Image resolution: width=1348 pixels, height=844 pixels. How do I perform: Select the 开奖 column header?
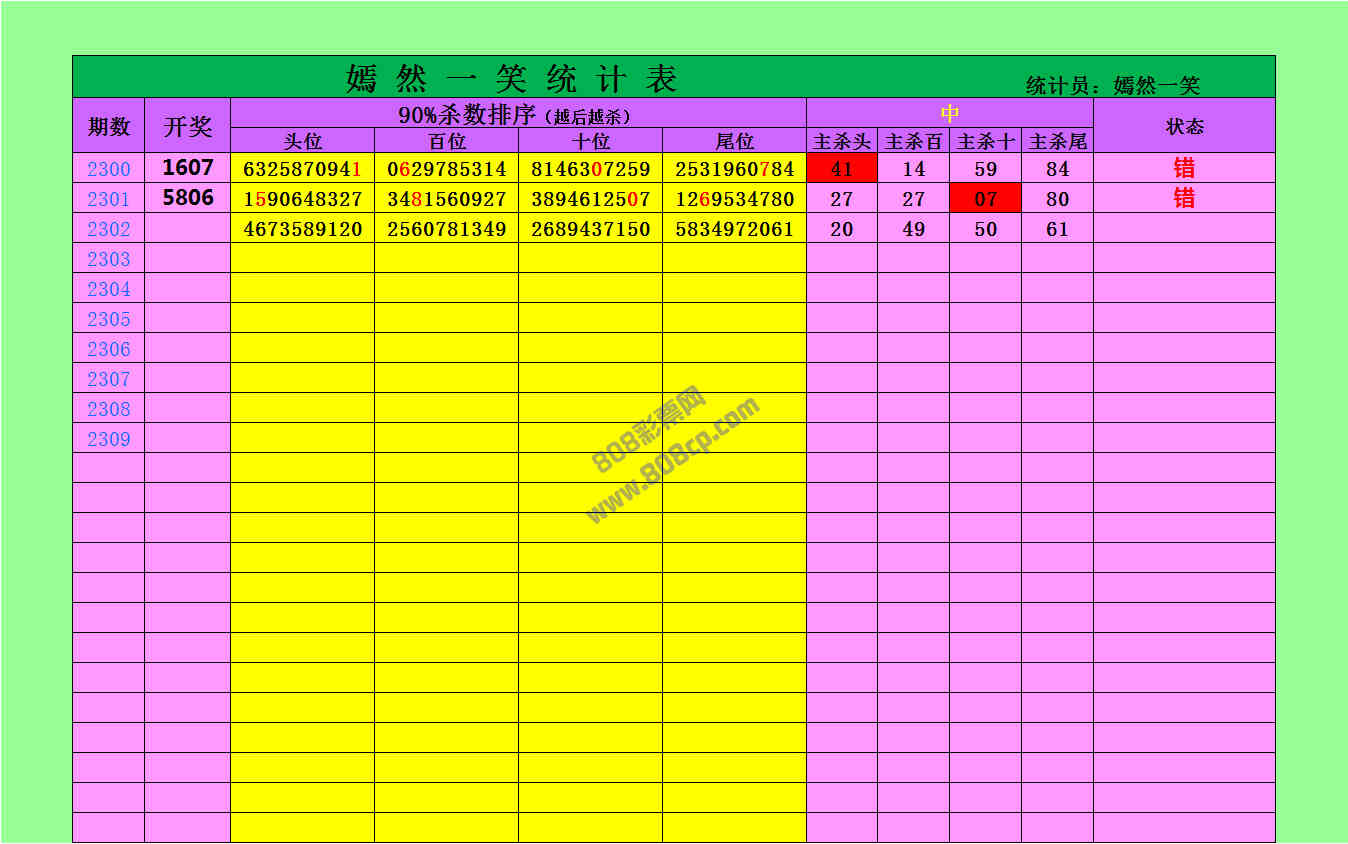point(188,126)
